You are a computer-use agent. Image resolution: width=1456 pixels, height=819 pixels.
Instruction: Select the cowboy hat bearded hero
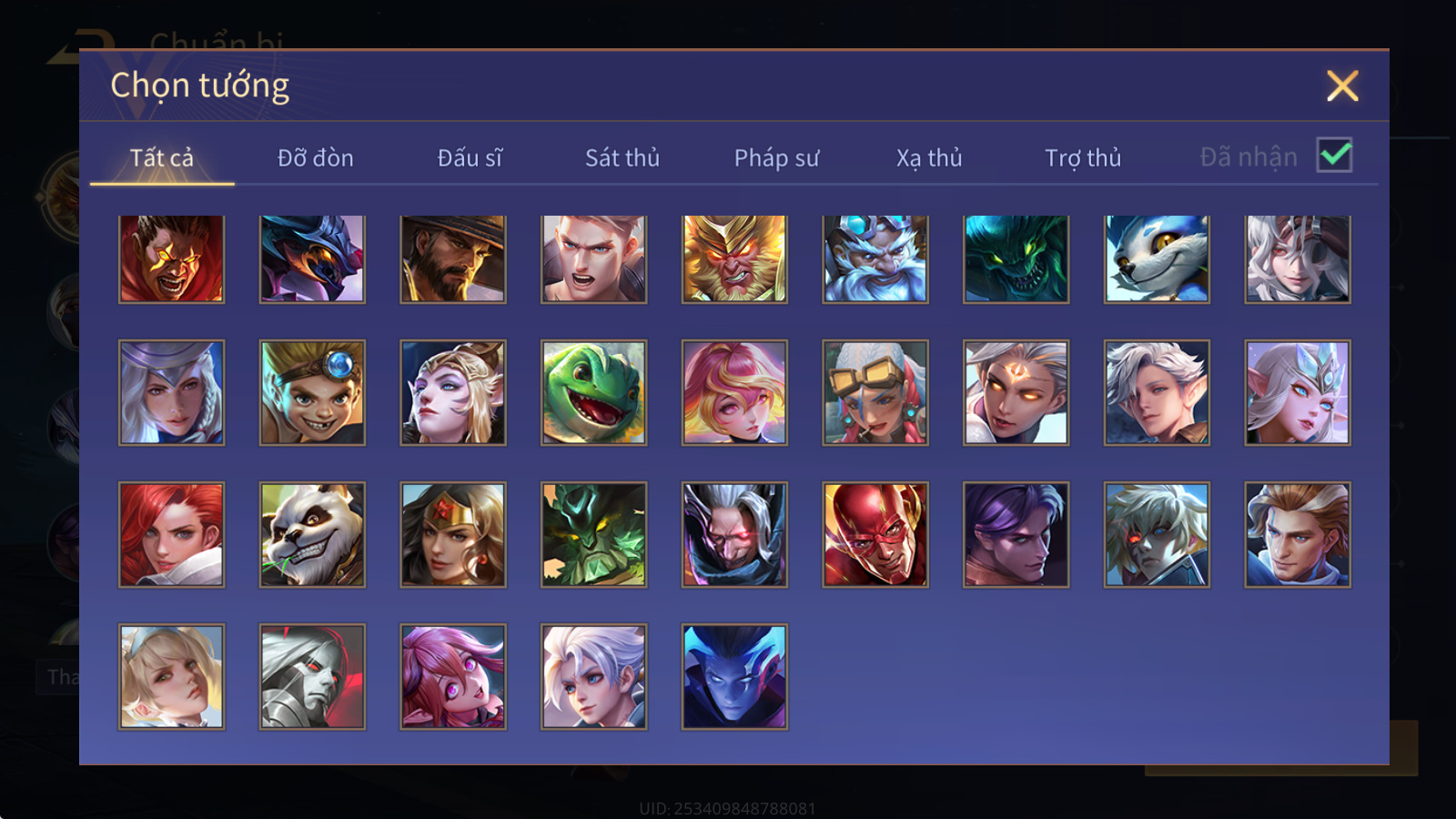point(453,259)
